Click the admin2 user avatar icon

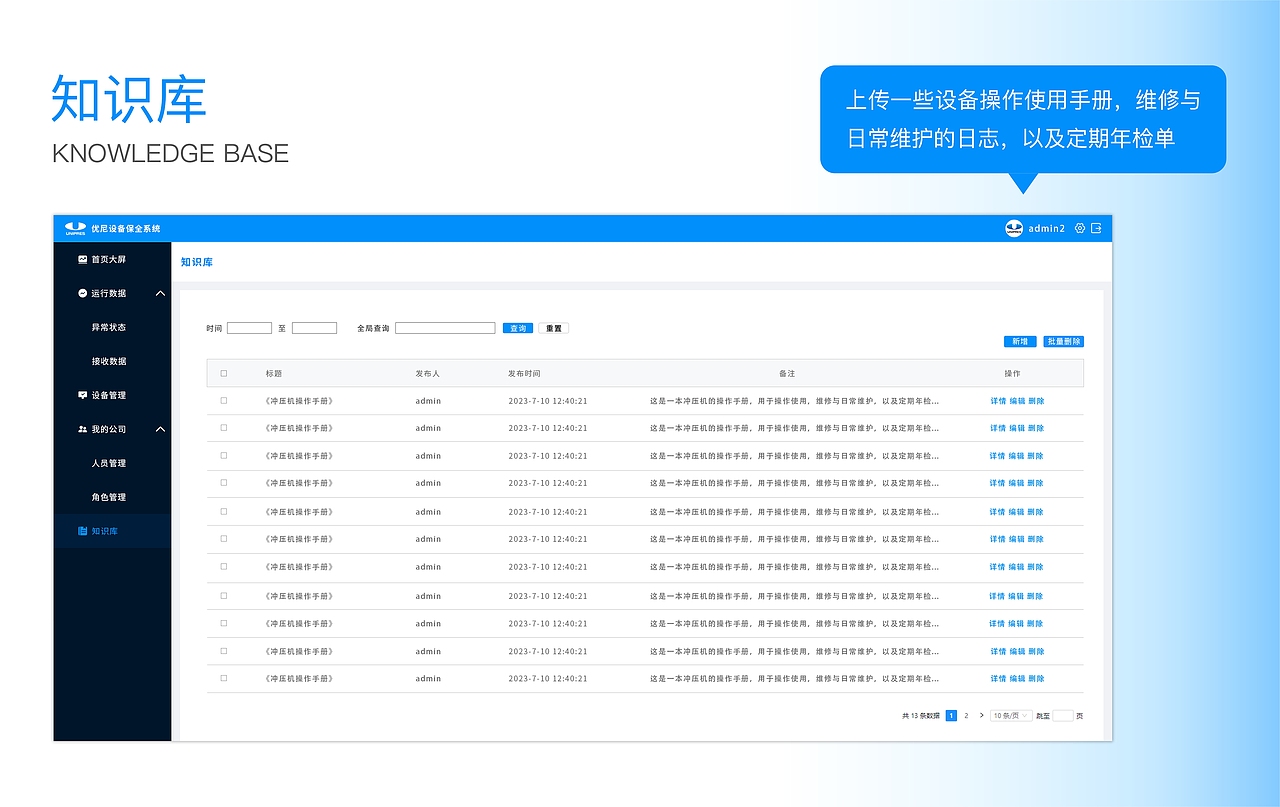click(1013, 228)
